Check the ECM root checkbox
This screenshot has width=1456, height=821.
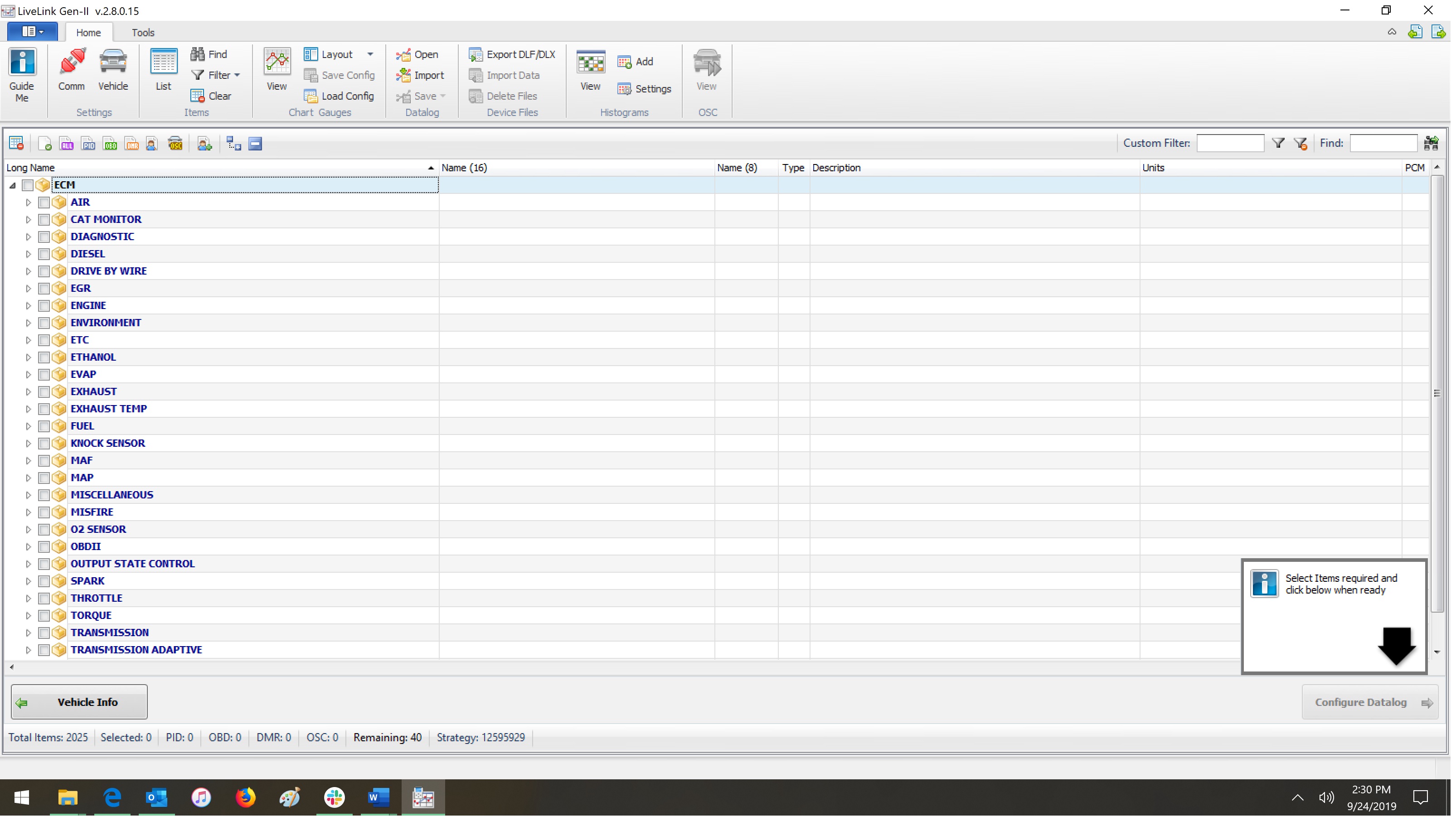(28, 185)
